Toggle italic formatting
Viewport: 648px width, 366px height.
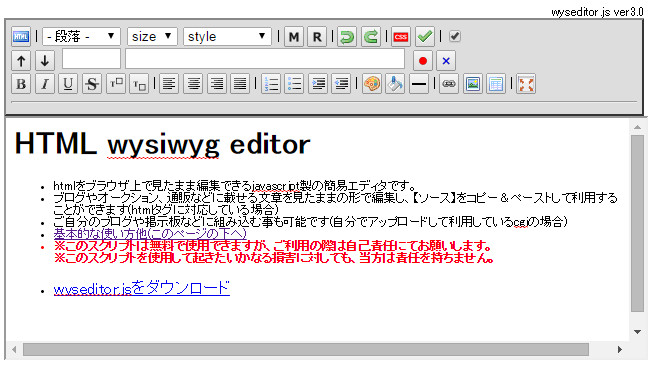(x=45, y=84)
